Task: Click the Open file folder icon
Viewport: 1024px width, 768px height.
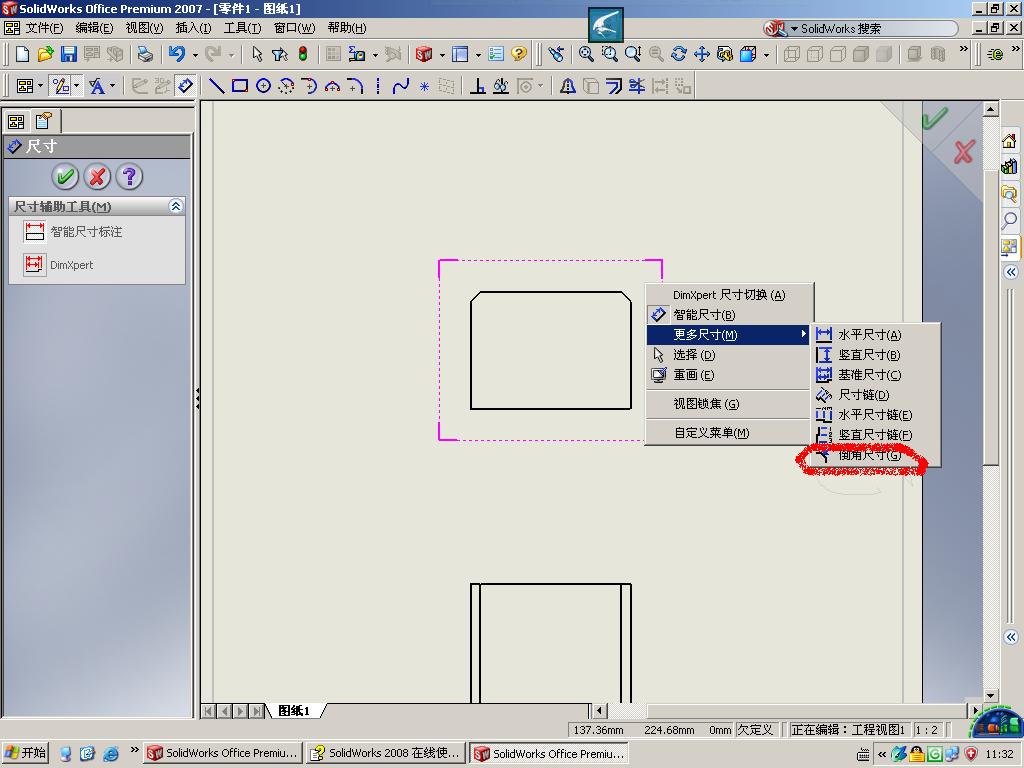Action: pyautogui.click(x=46, y=54)
